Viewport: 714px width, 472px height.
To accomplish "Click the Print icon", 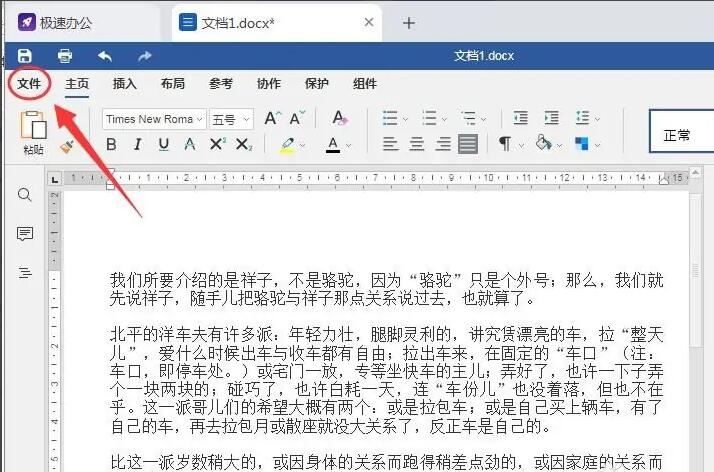I will pyautogui.click(x=65, y=56).
